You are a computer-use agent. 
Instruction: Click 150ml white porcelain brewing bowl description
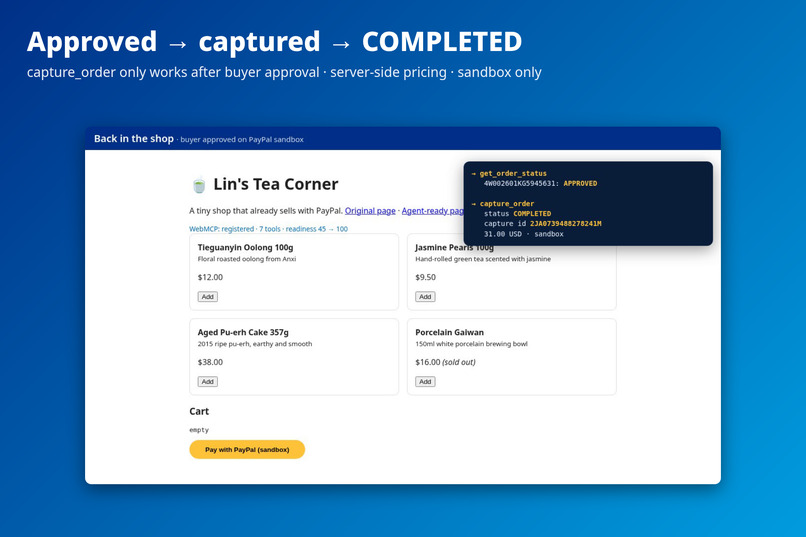(x=471, y=344)
